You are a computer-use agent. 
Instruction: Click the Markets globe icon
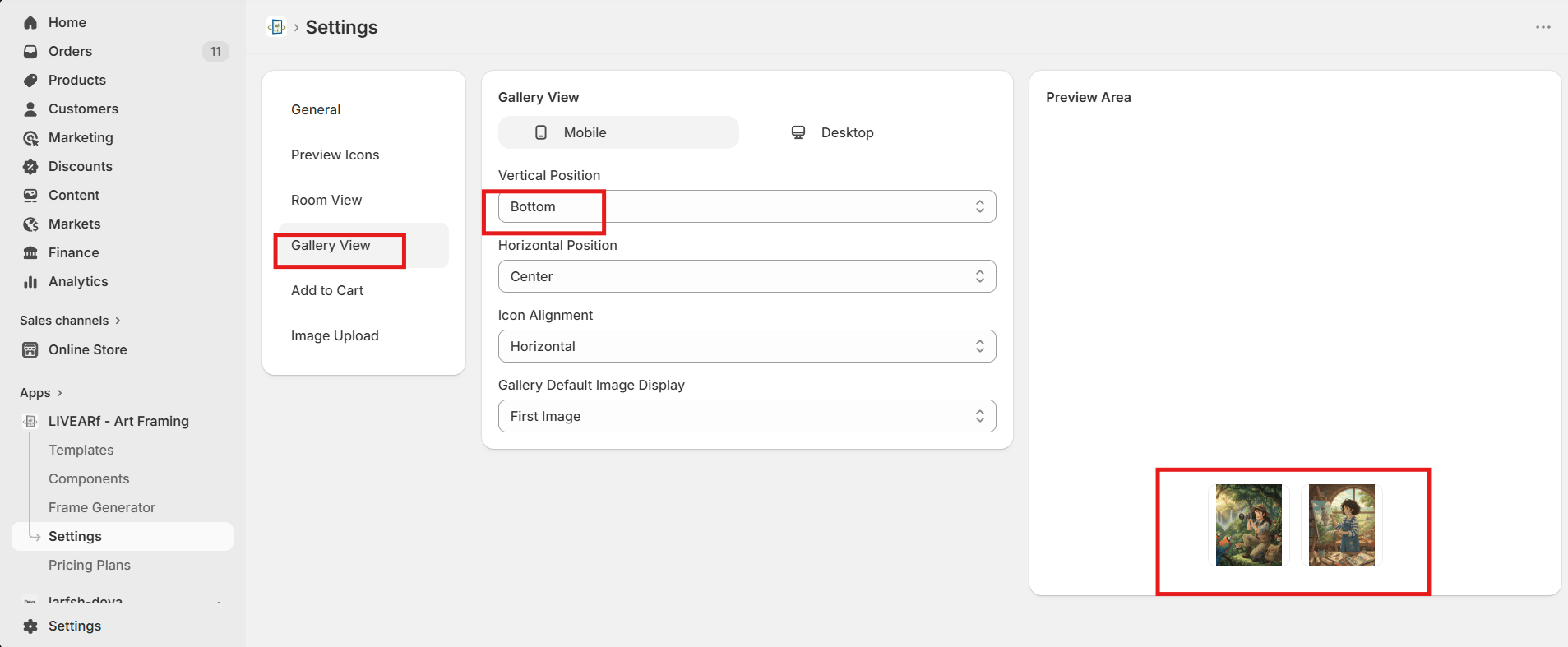point(30,224)
